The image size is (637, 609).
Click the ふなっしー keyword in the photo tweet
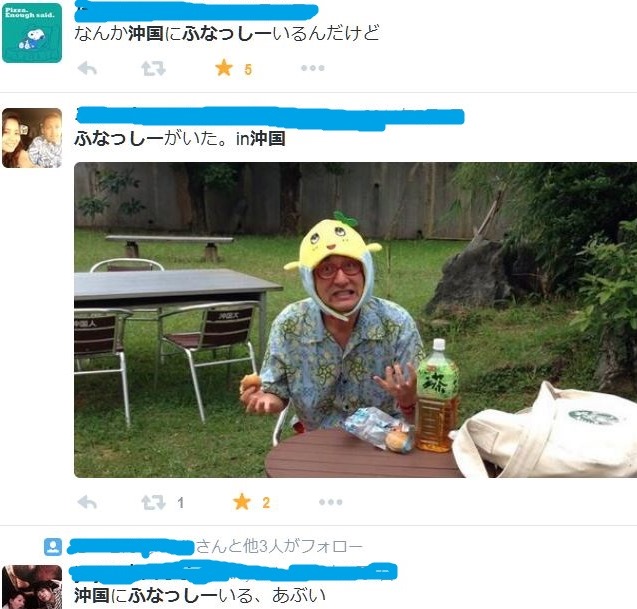119,139
